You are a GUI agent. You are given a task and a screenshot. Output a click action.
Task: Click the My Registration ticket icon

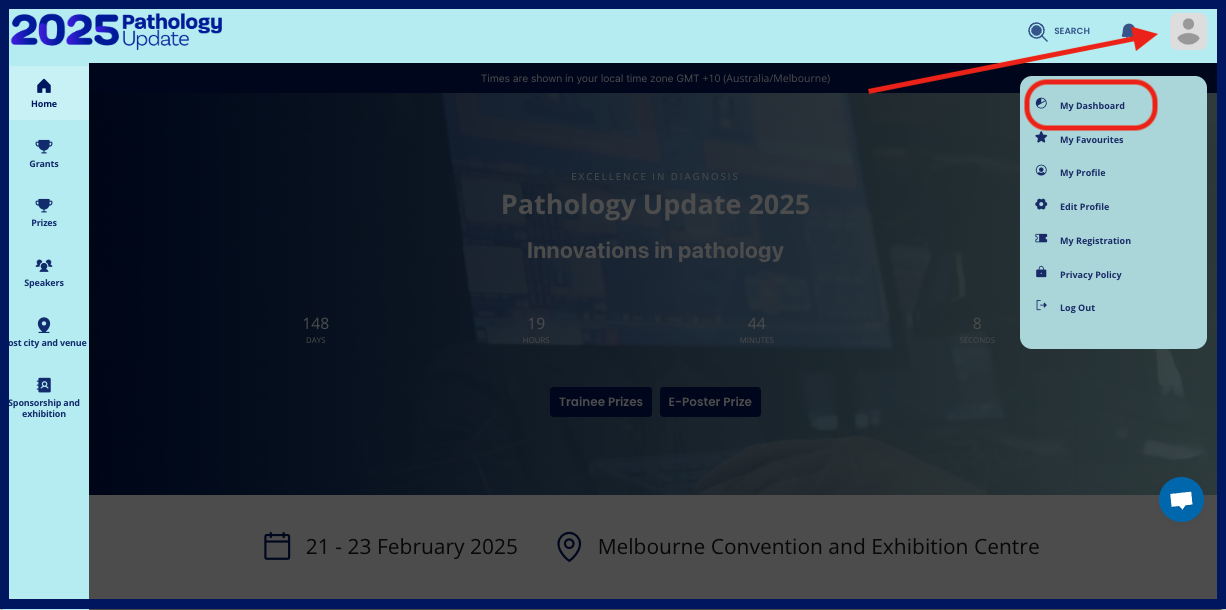(x=1041, y=239)
